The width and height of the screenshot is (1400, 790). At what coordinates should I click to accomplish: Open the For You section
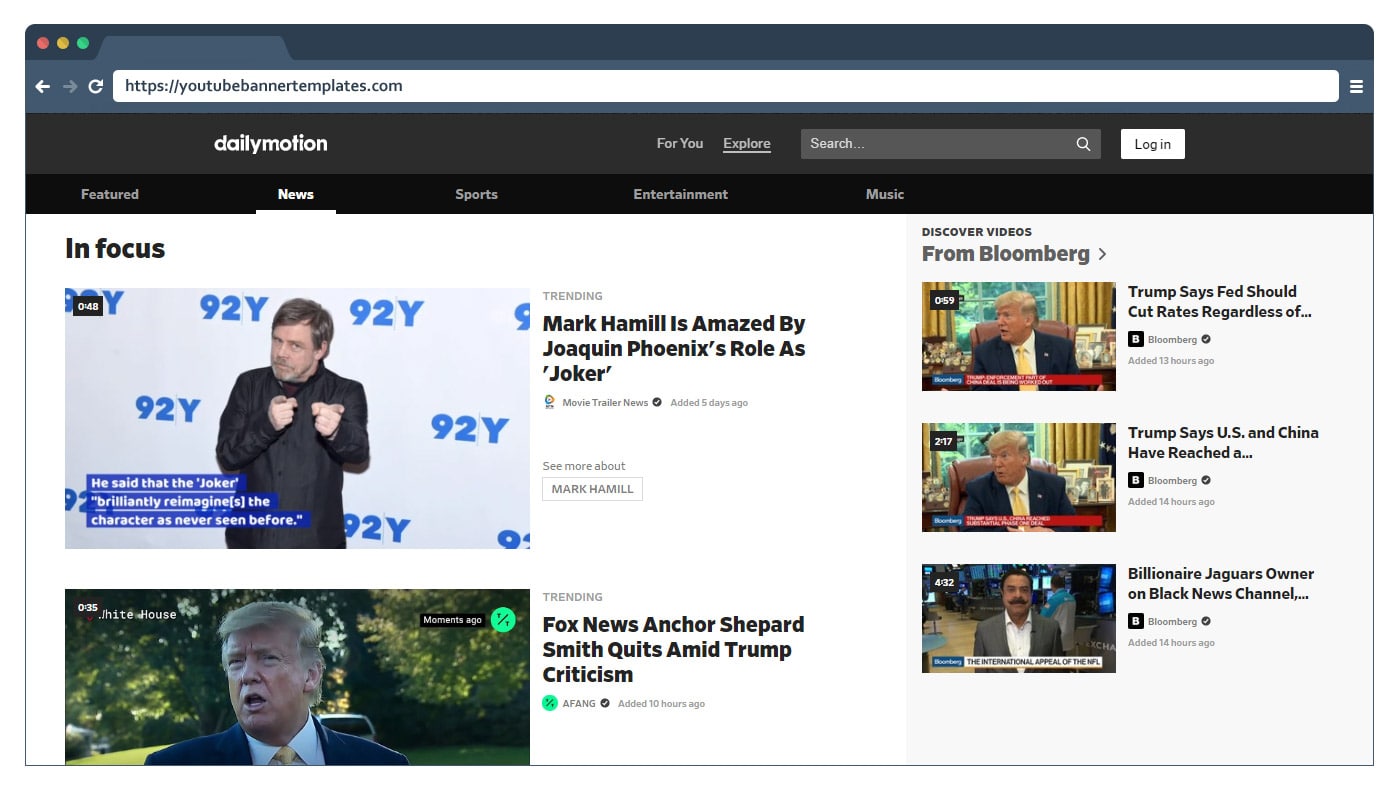tap(680, 143)
